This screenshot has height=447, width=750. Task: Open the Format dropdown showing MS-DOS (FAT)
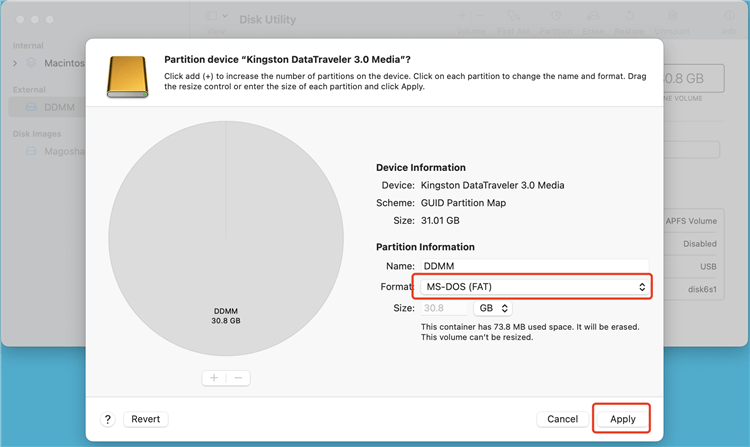tap(532, 287)
